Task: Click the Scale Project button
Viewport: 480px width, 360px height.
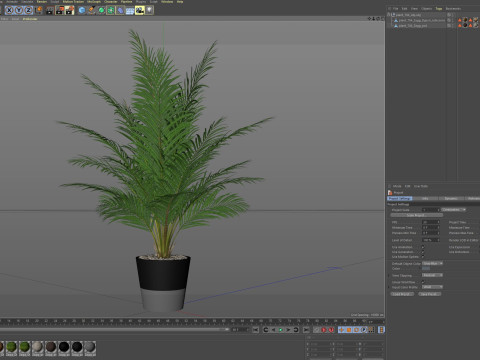Action: 417,215
